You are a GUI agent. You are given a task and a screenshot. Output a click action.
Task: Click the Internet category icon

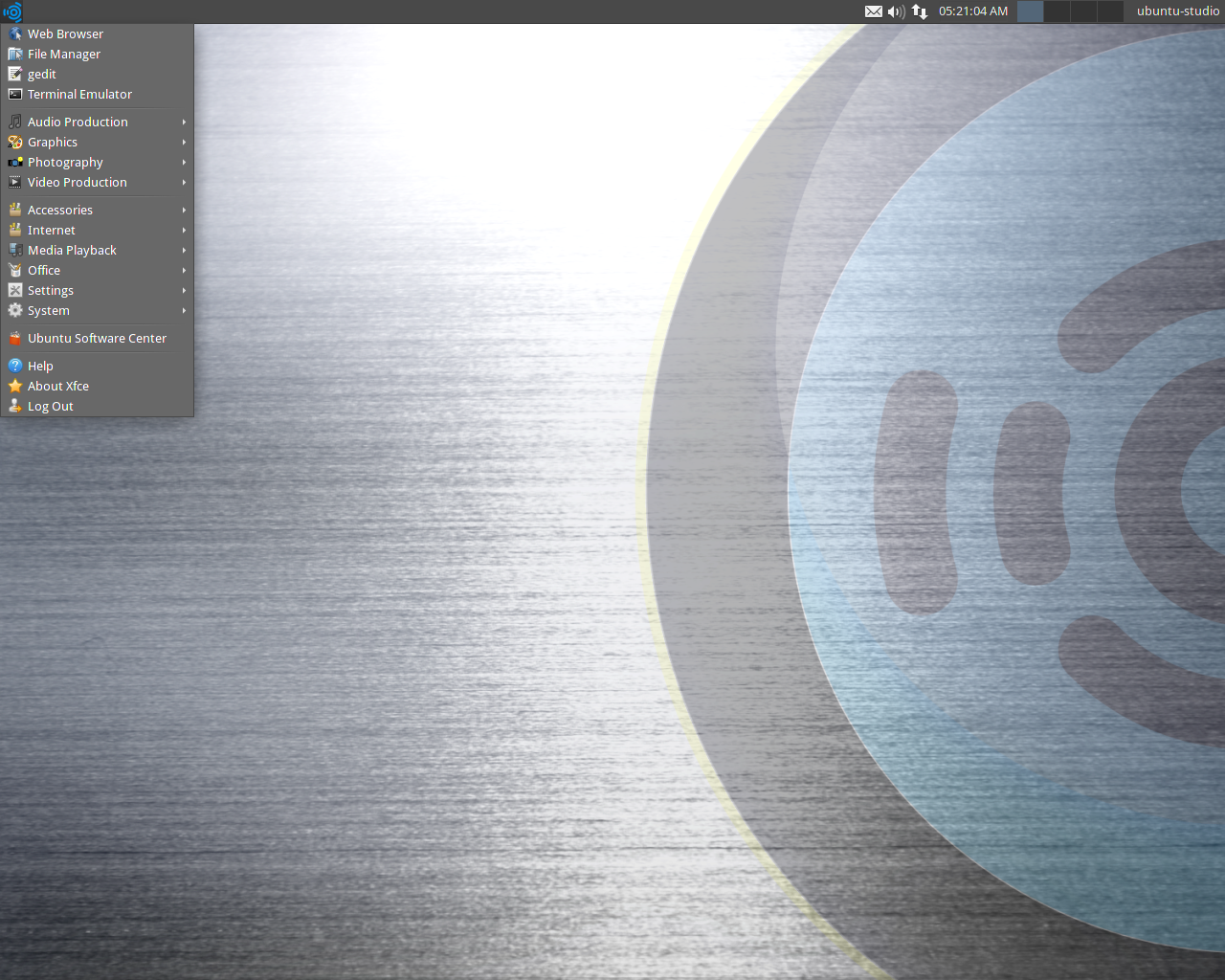pyautogui.click(x=15, y=230)
